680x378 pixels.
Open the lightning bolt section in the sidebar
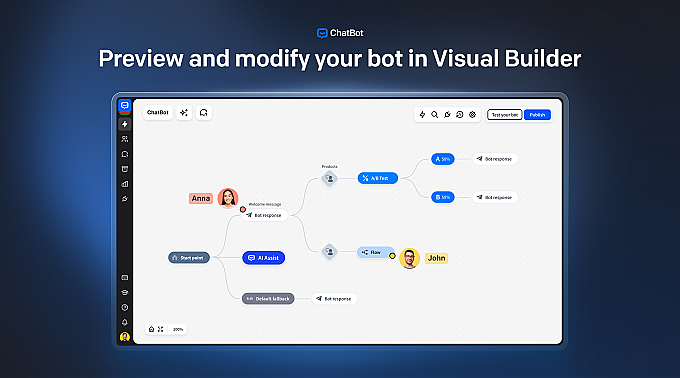pos(124,124)
